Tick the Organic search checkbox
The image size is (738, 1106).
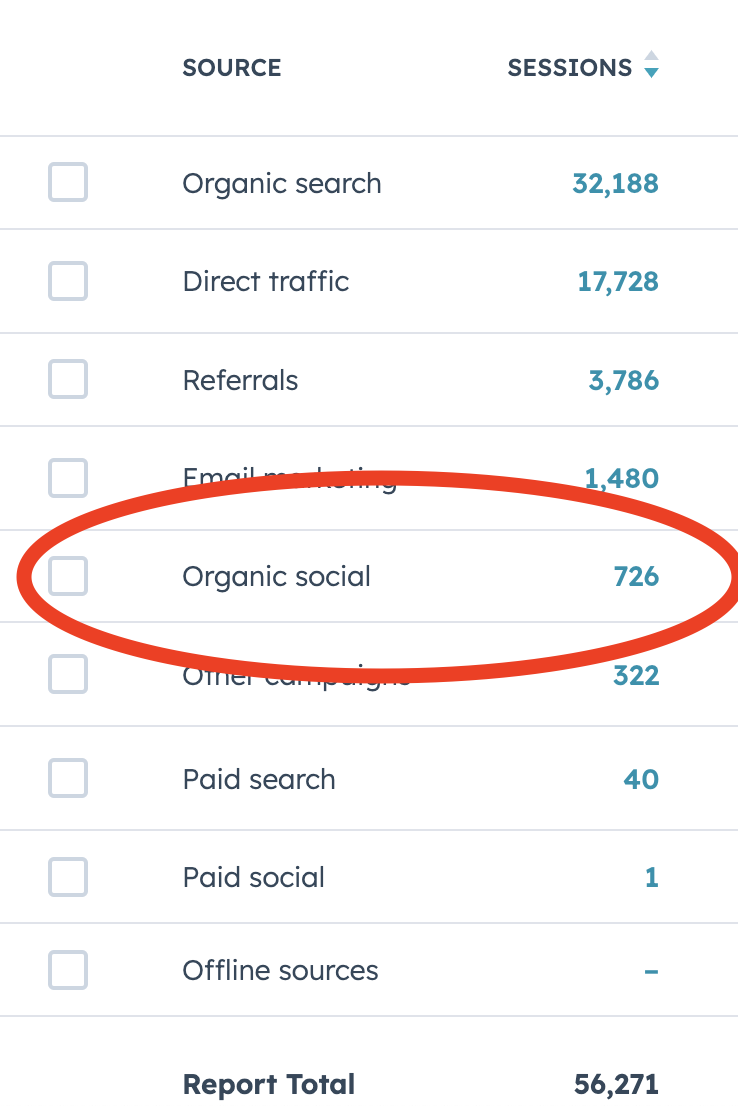click(x=68, y=183)
